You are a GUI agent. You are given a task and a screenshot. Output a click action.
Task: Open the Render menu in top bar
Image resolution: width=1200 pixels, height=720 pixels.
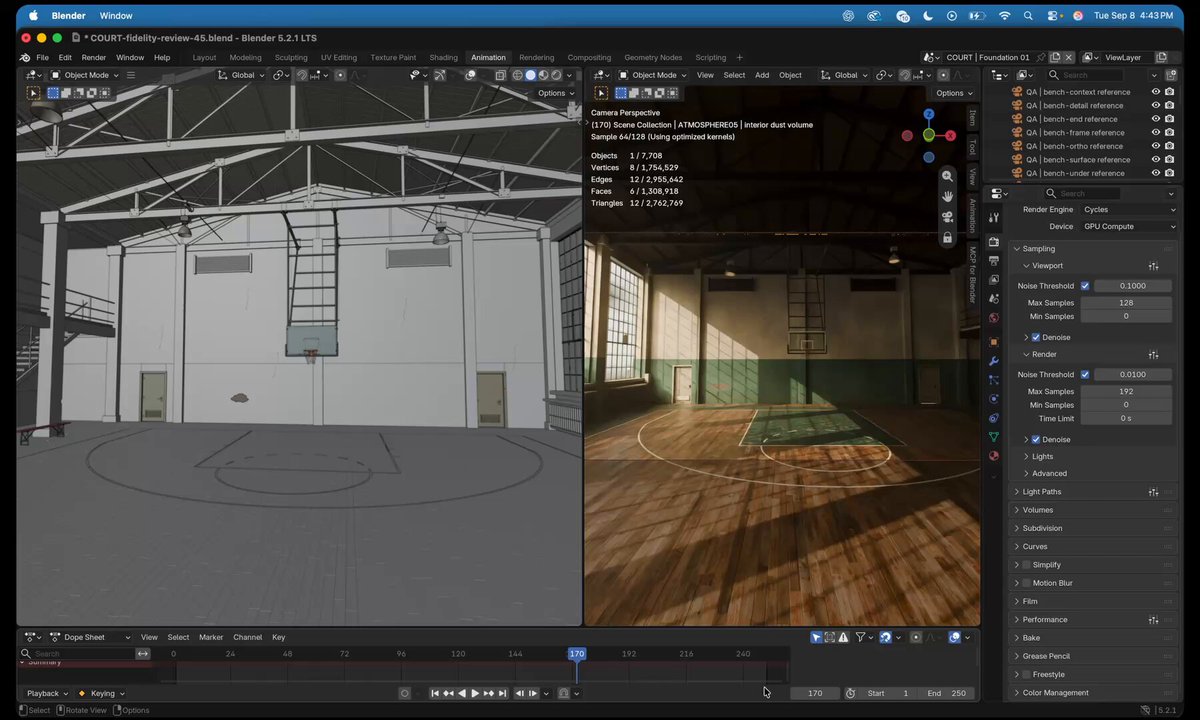pyautogui.click(x=94, y=58)
